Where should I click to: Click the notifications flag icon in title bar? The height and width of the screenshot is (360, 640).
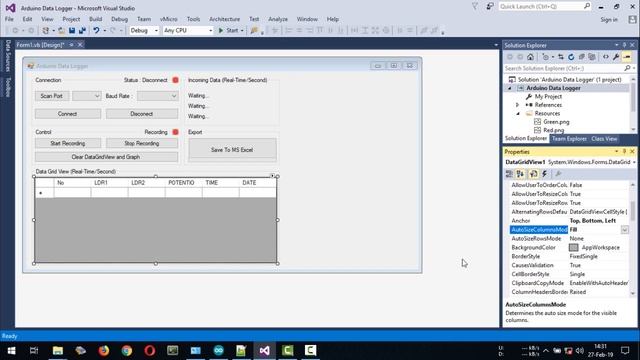475,7
